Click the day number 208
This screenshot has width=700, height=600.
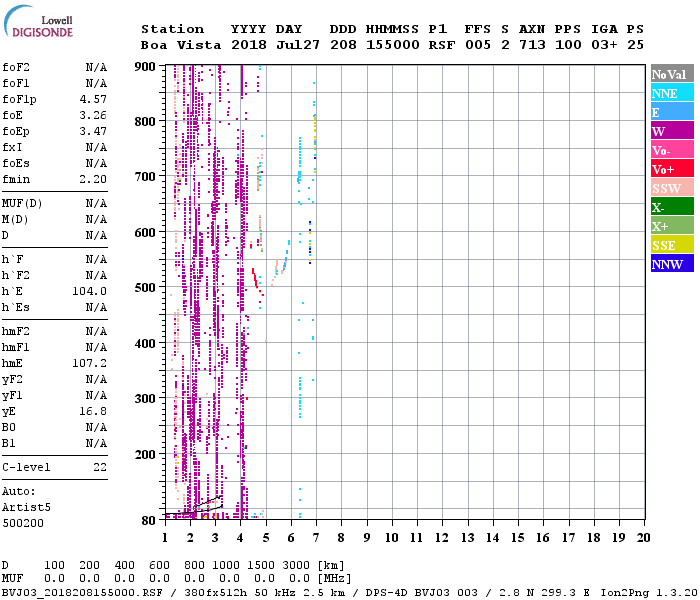(343, 45)
